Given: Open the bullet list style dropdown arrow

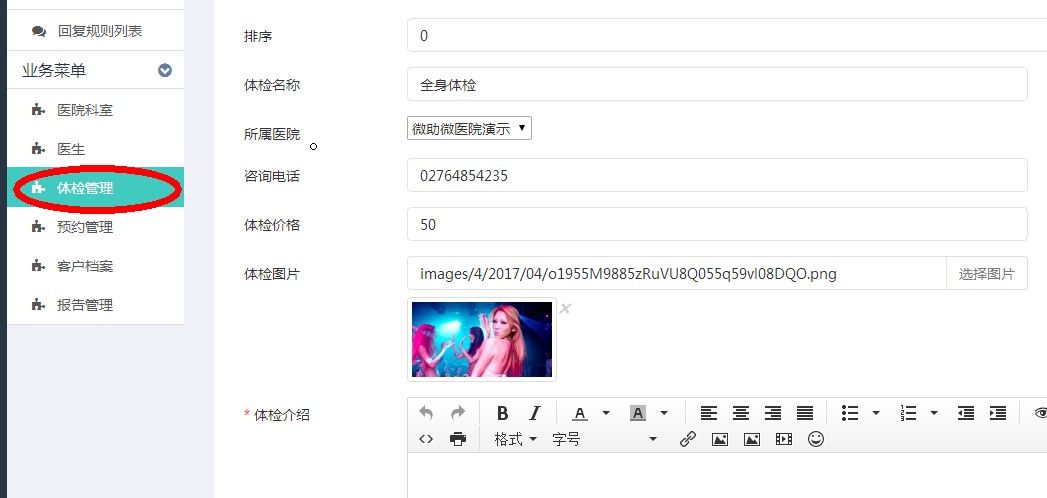Looking at the screenshot, I should (876, 414).
